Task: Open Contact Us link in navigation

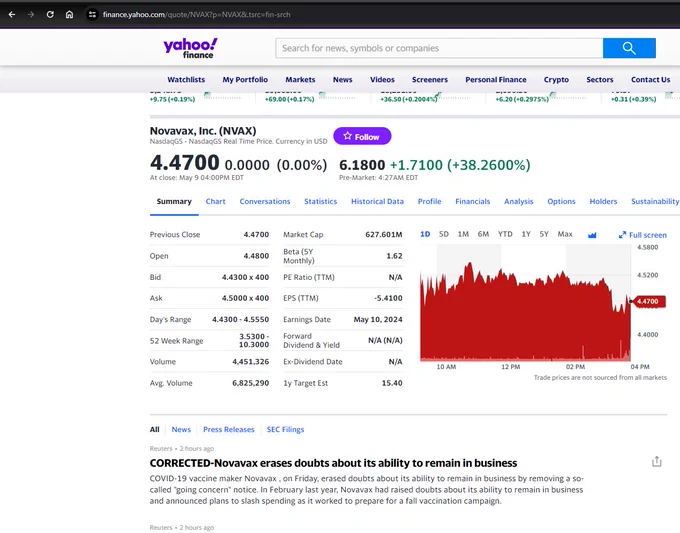Action: 651,79
